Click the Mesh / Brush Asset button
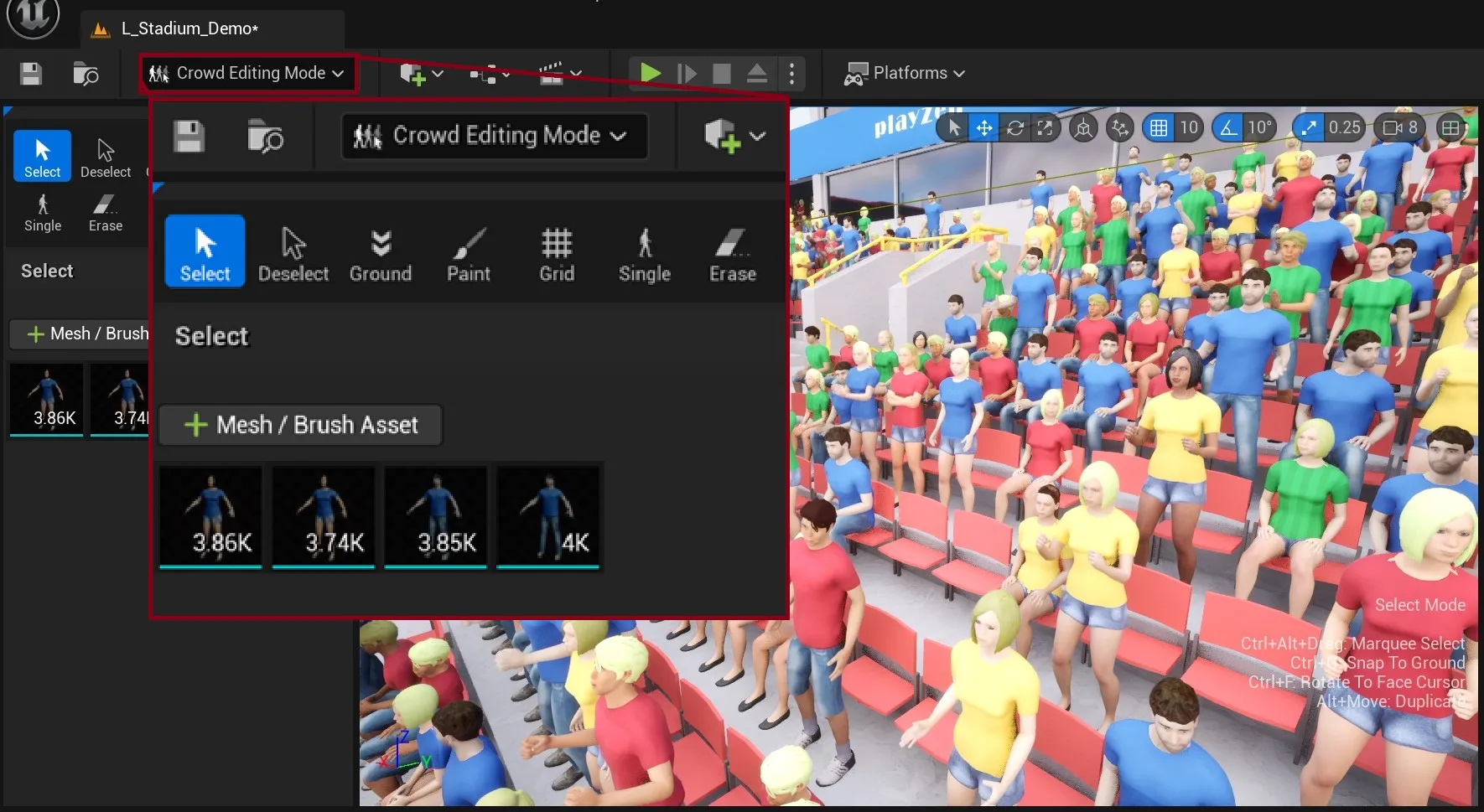This screenshot has width=1484, height=812. pyautogui.click(x=299, y=425)
